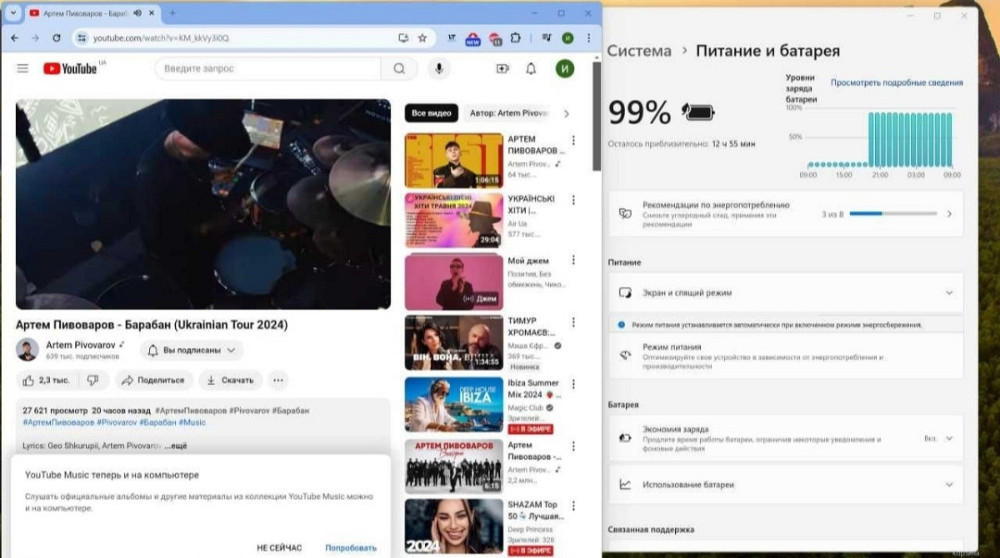Mute the tab via speaker icon
Viewport: 1000px width, 558px height.
137,13
